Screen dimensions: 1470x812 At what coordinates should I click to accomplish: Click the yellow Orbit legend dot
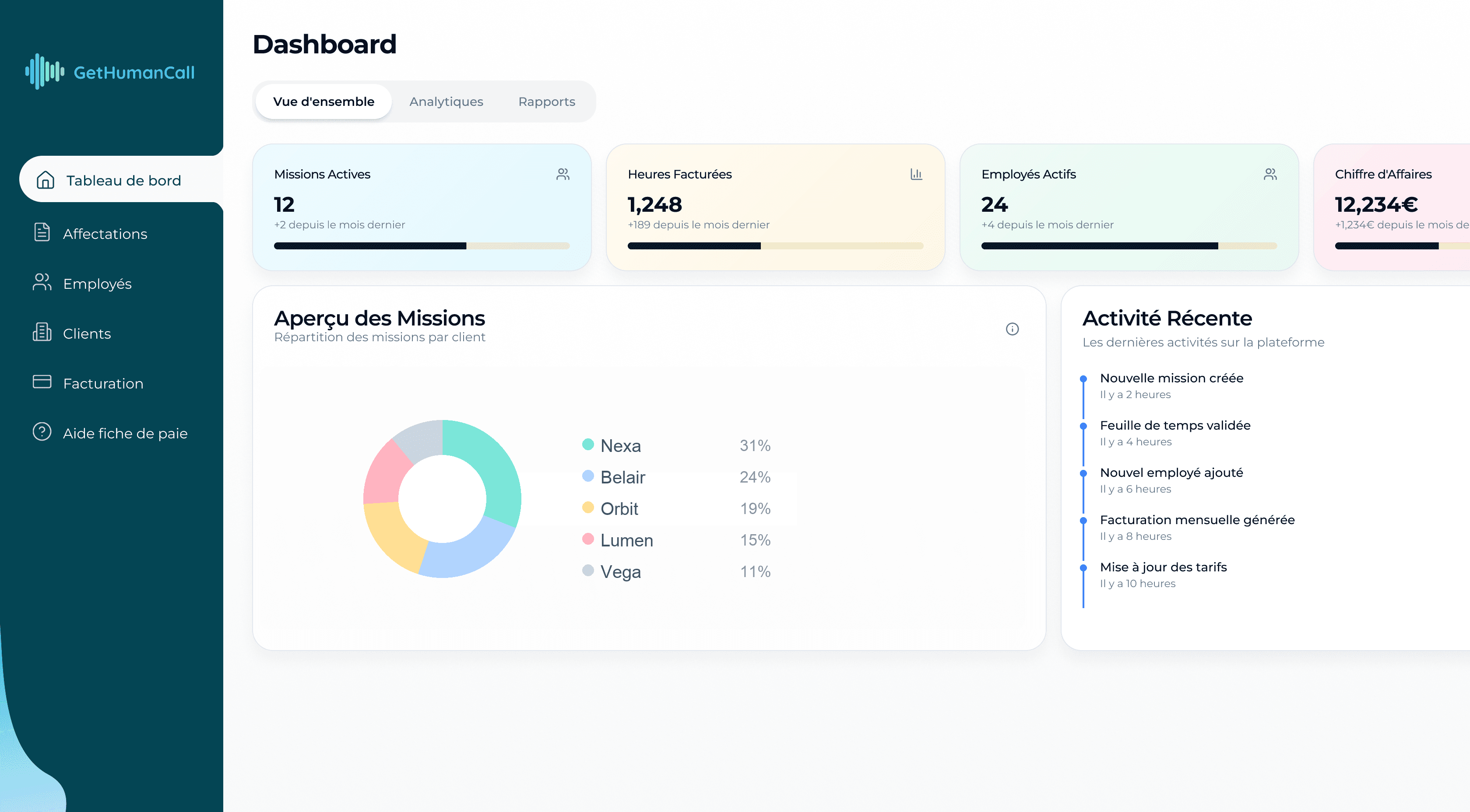pos(588,507)
